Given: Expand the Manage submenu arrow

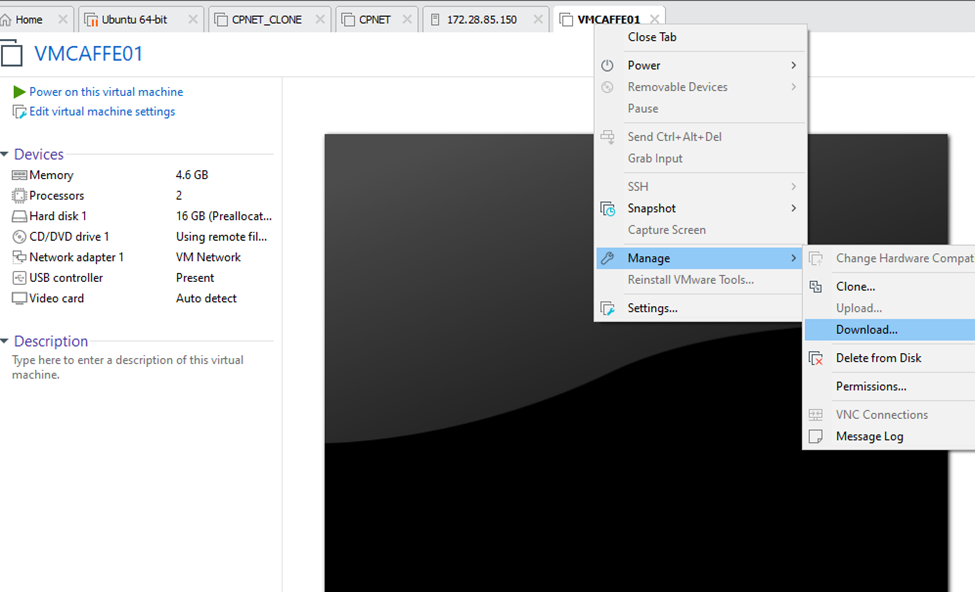Looking at the screenshot, I should point(793,258).
